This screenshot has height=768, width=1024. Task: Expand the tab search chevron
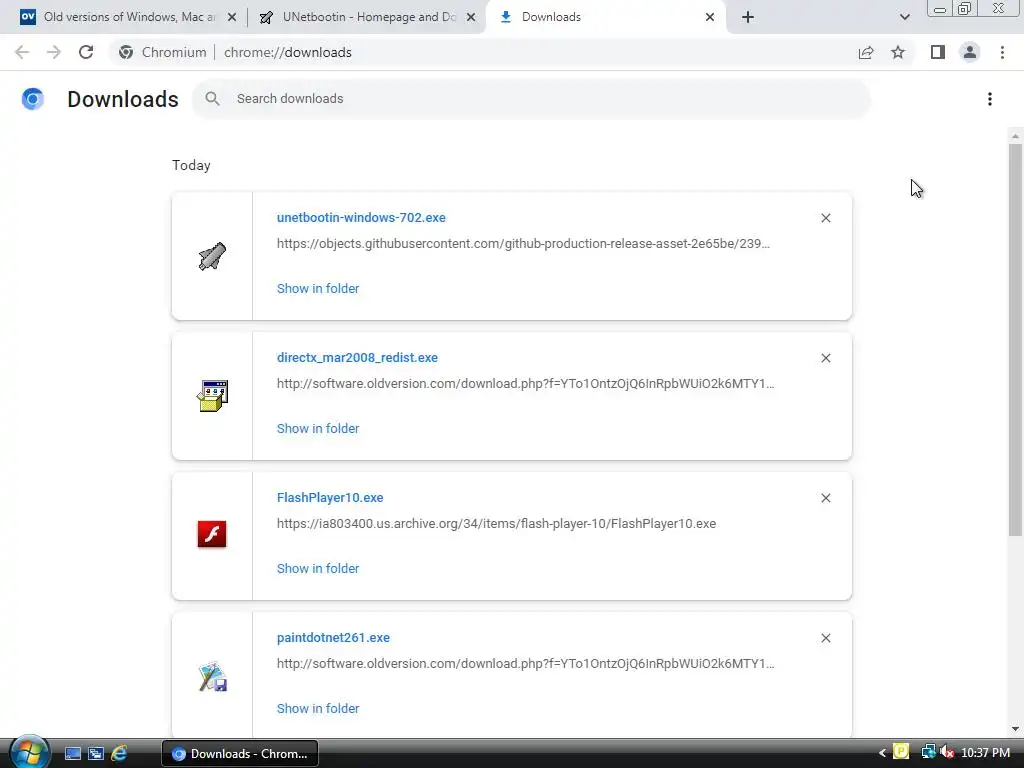[904, 18]
